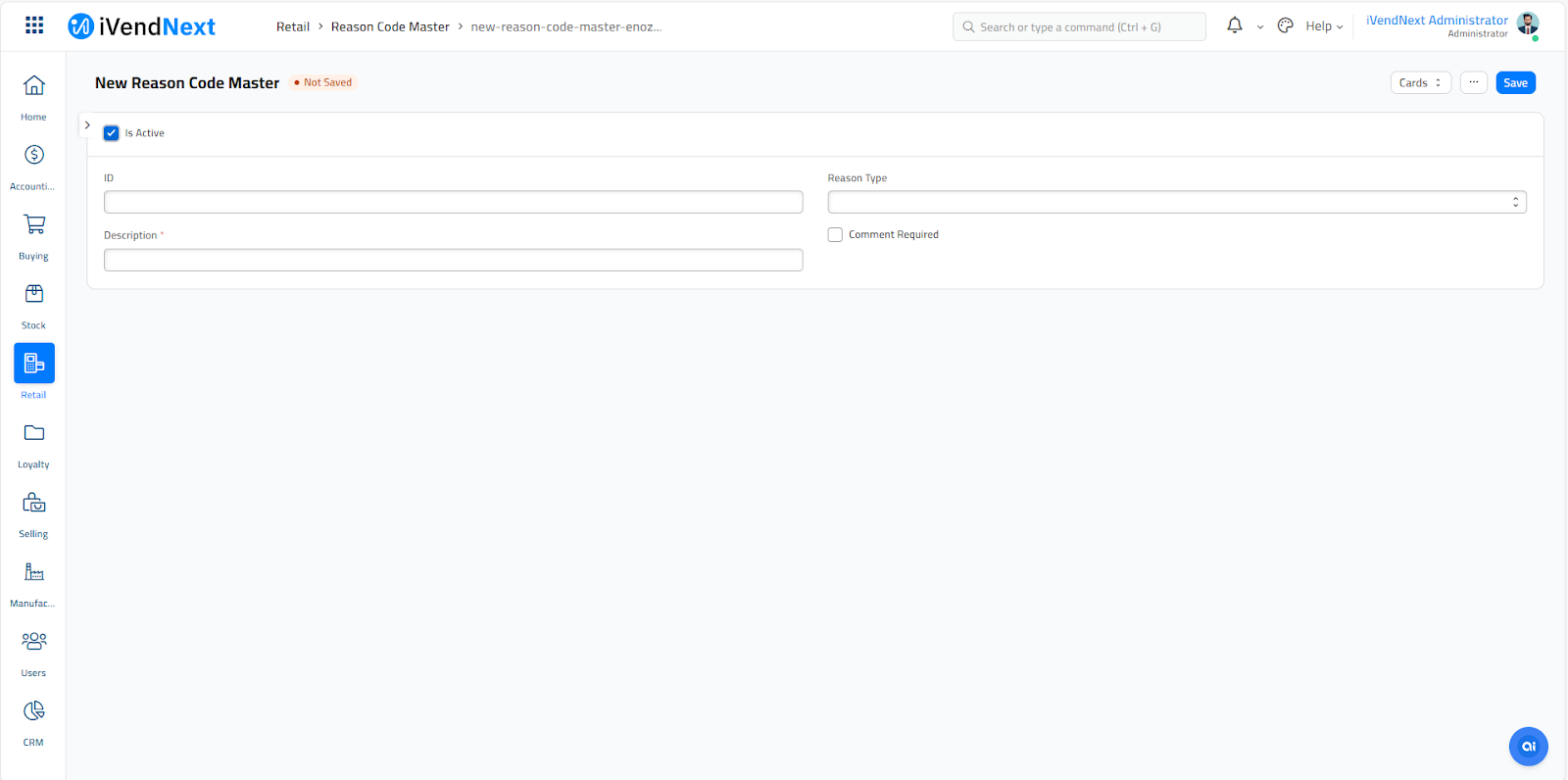Open the Accounting module icon

[x=34, y=155]
